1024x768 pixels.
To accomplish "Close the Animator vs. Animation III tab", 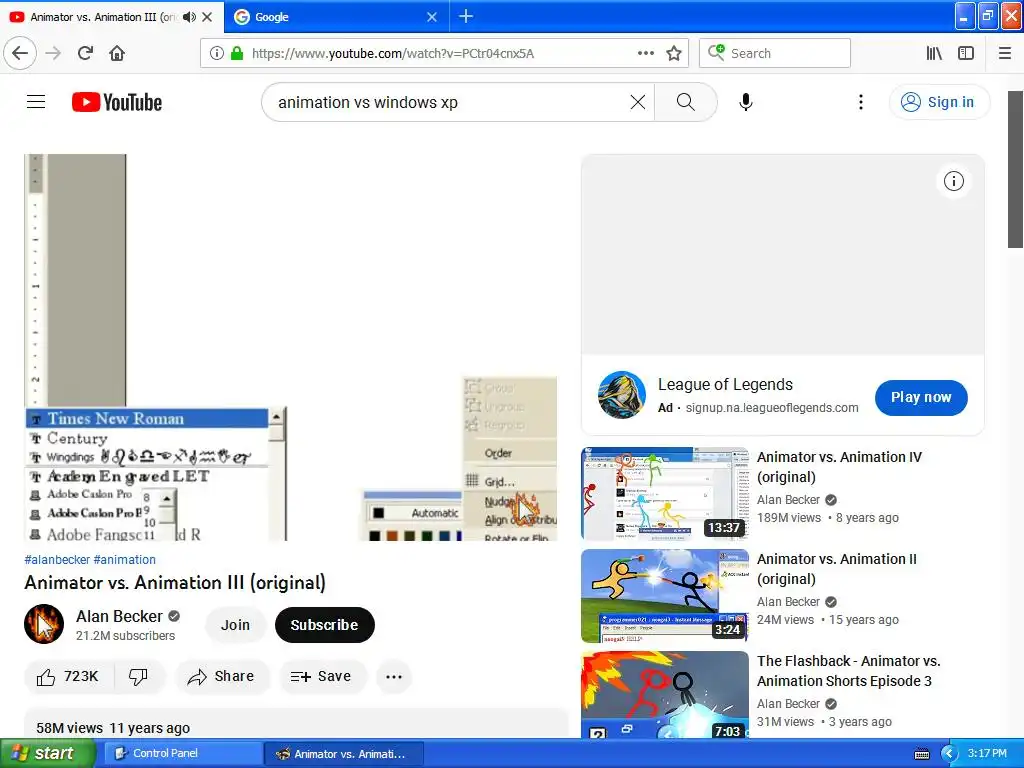I will 207,17.
